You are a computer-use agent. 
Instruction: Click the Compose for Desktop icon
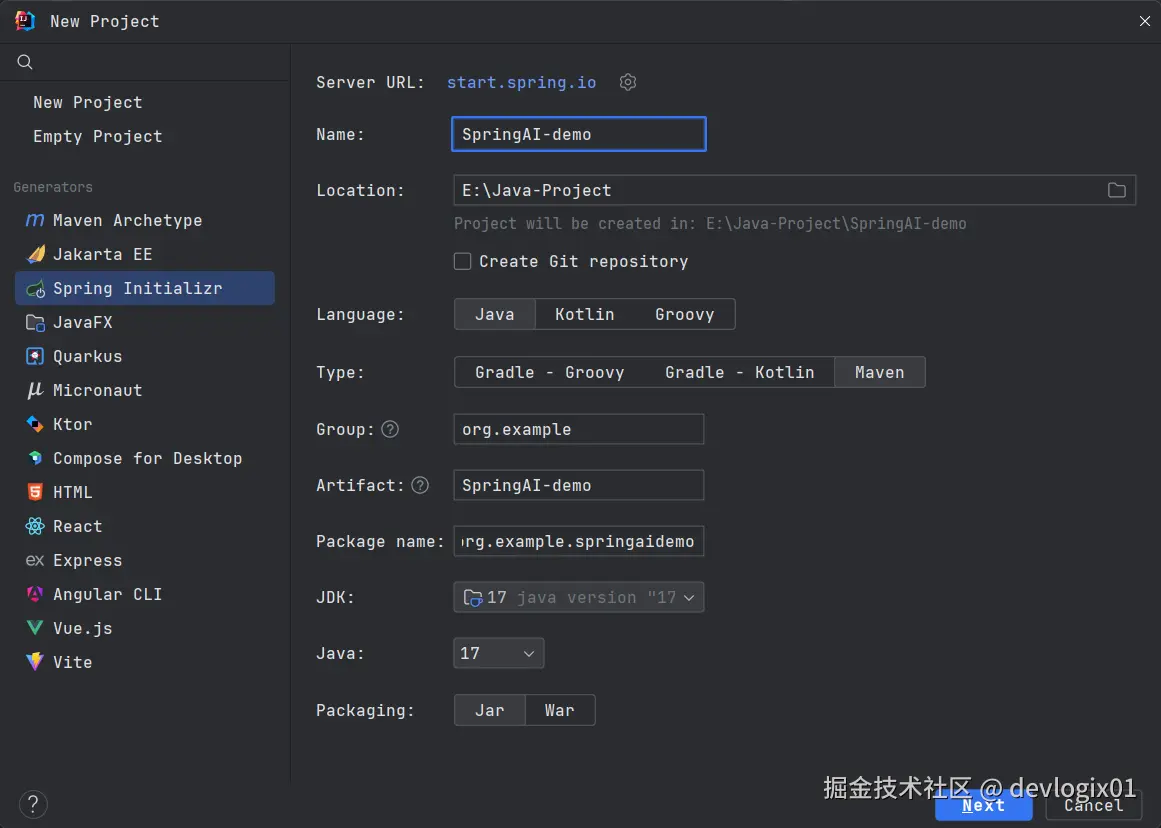click(35, 458)
